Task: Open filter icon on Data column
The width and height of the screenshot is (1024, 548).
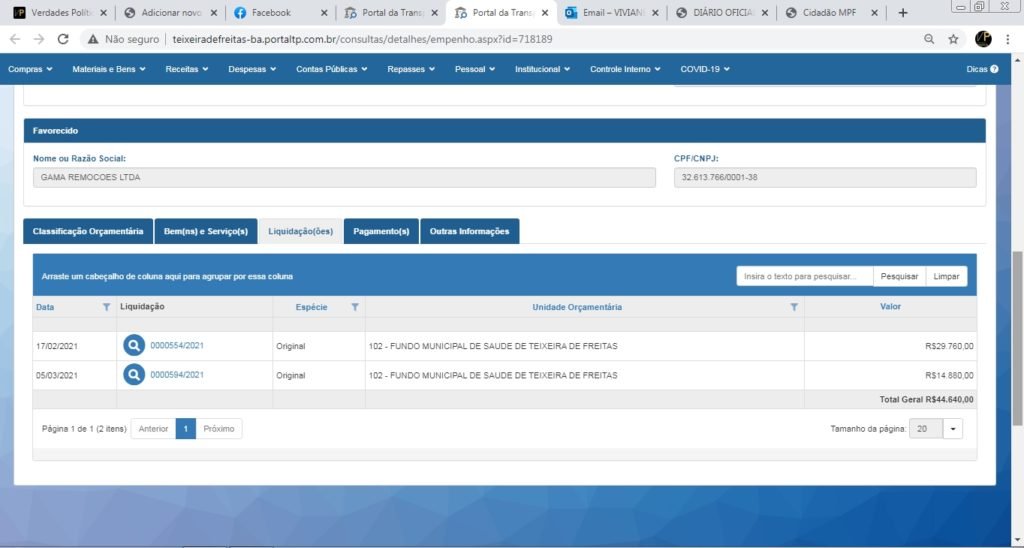Action: click(107, 307)
